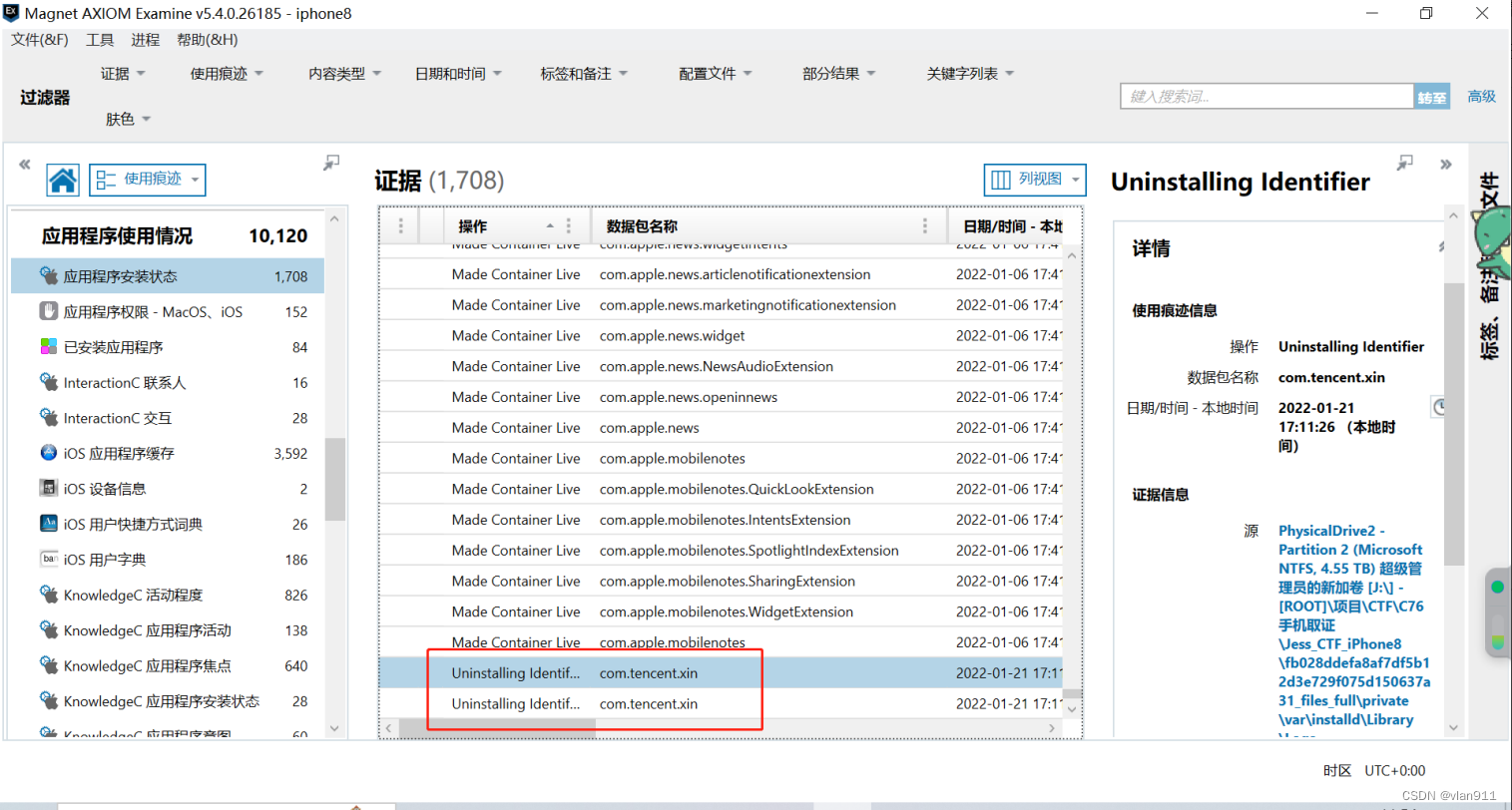Image resolution: width=1512 pixels, height=810 pixels.
Task: Open KnowledgeC 应用程序焦点 icon
Action: [48, 665]
